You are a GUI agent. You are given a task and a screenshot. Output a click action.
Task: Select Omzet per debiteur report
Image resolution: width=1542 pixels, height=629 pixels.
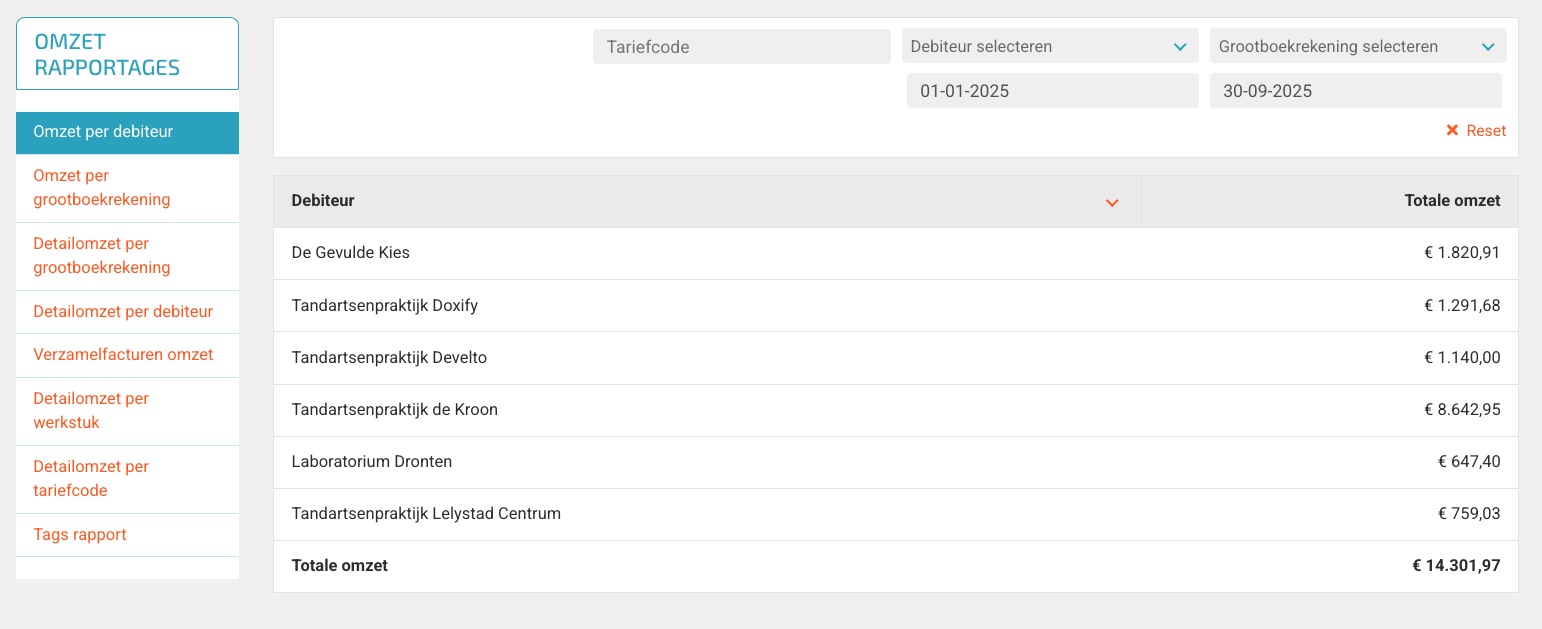(x=127, y=132)
